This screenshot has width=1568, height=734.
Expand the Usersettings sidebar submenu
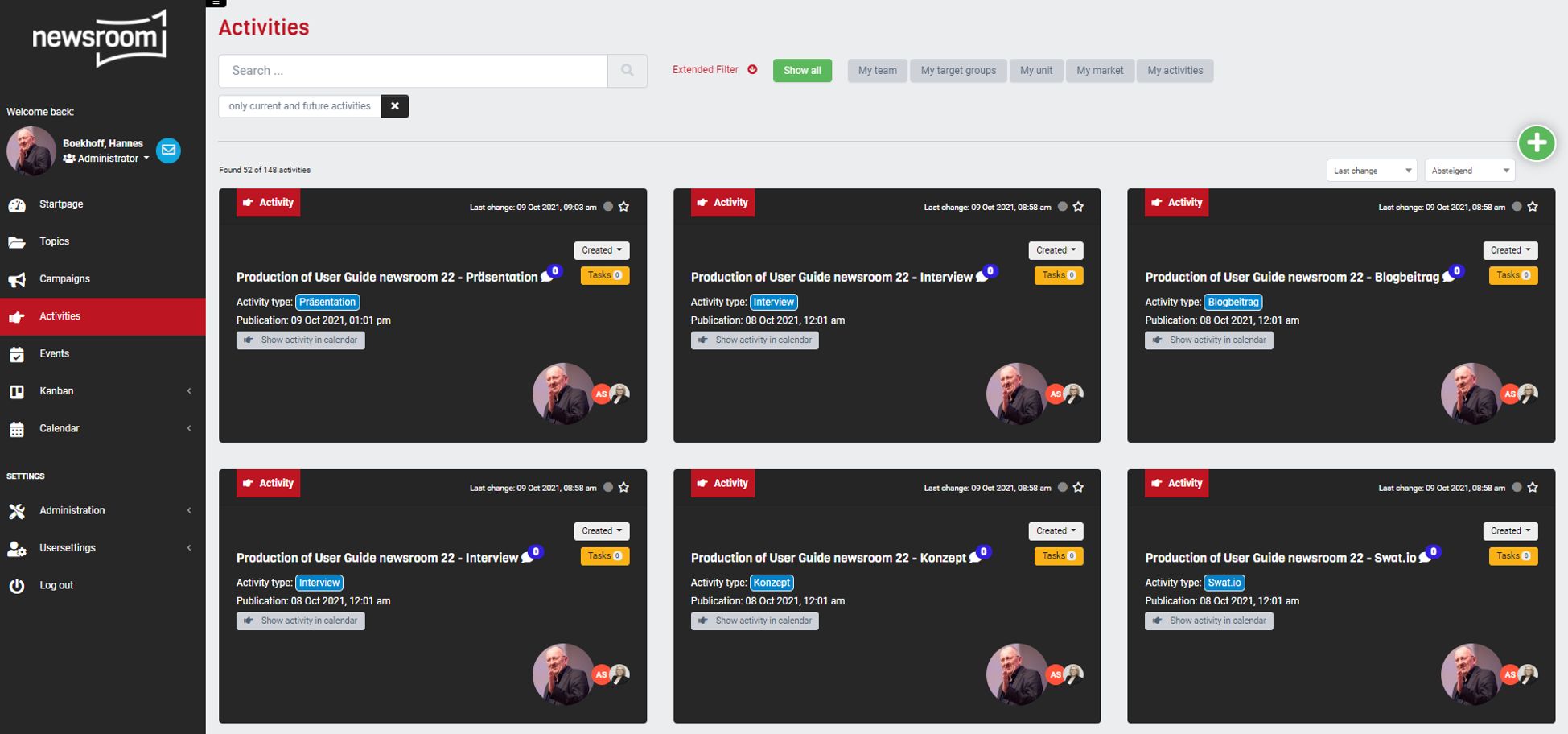103,548
